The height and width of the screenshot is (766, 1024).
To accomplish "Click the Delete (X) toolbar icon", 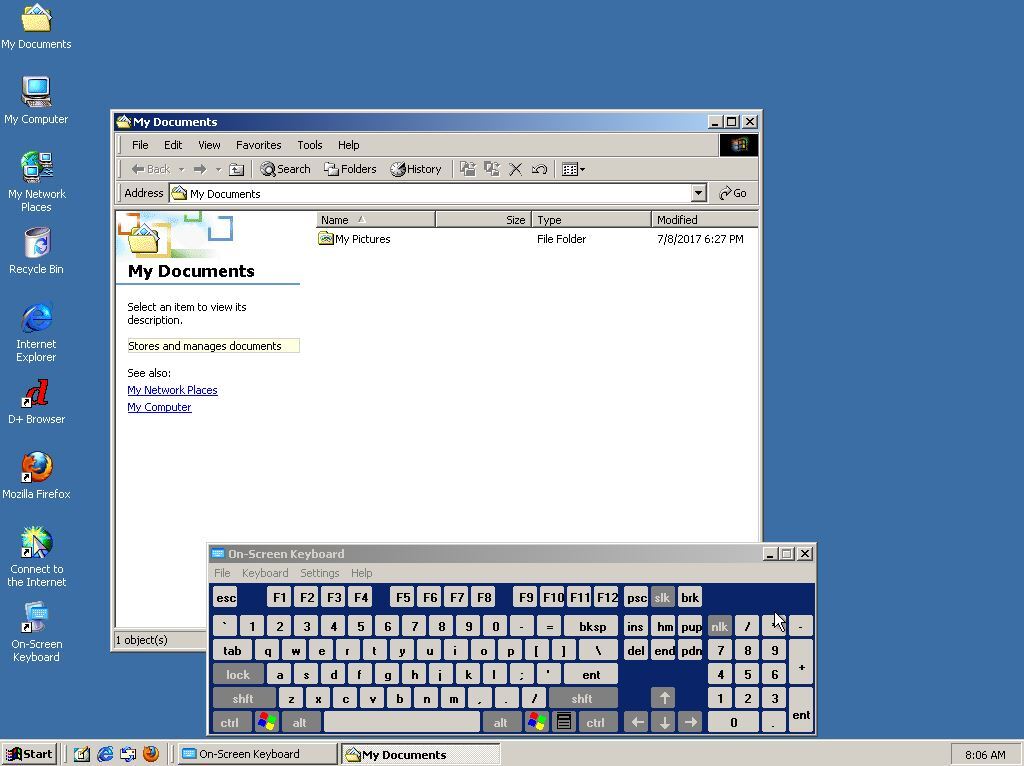I will [x=516, y=169].
